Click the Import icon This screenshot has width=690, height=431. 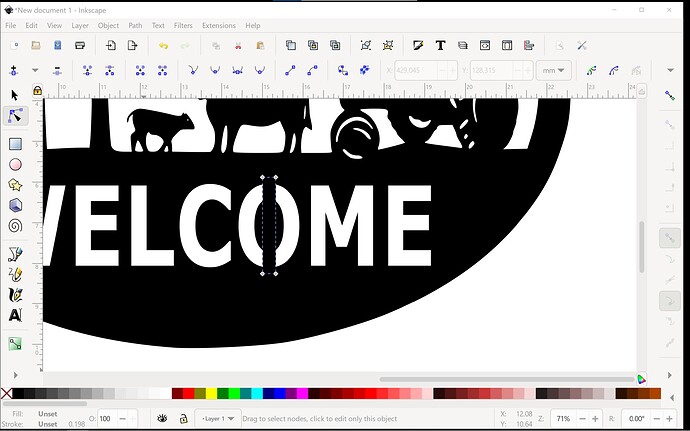click(x=111, y=45)
